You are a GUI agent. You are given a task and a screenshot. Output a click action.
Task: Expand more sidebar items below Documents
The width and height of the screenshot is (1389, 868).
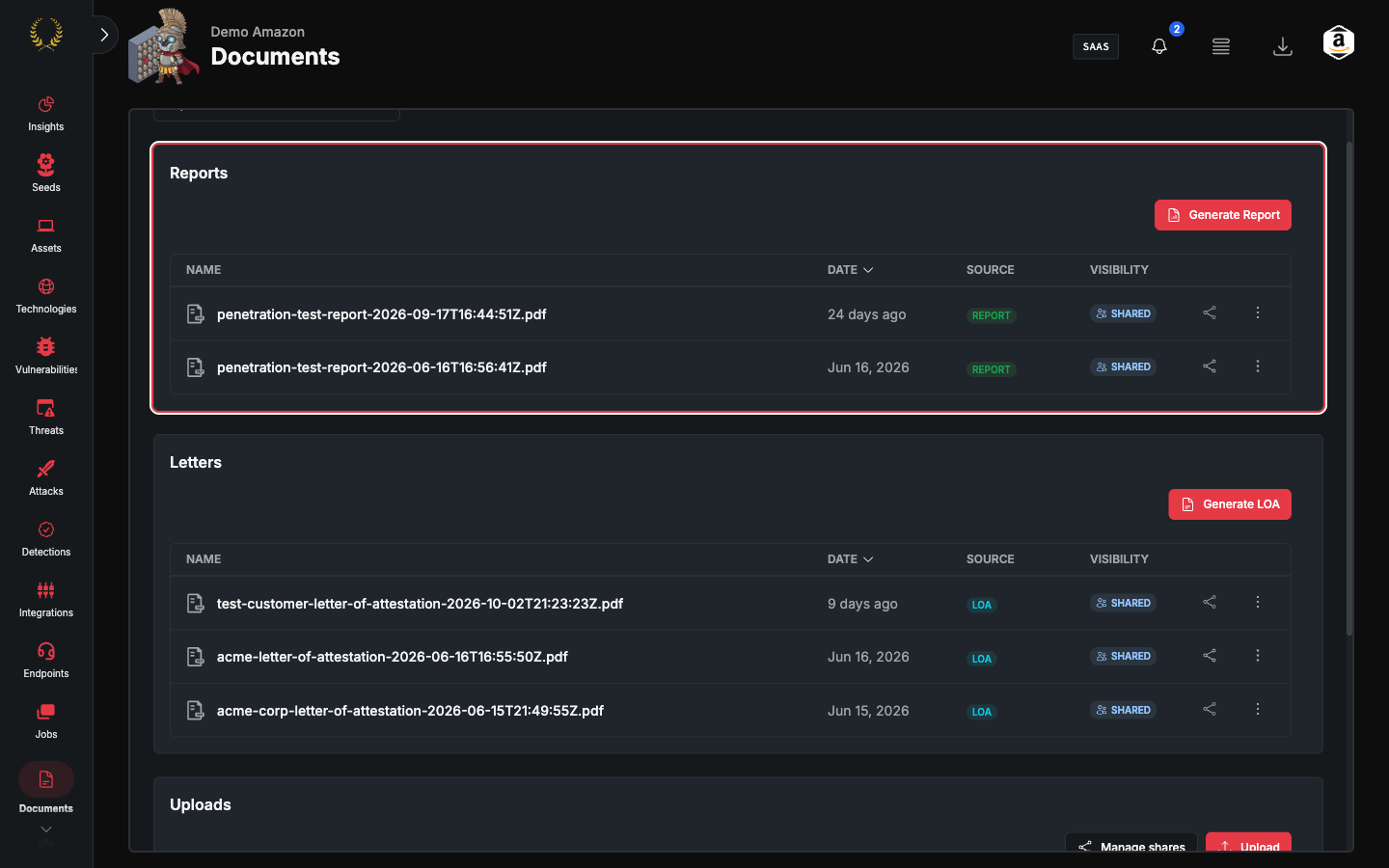(46, 829)
